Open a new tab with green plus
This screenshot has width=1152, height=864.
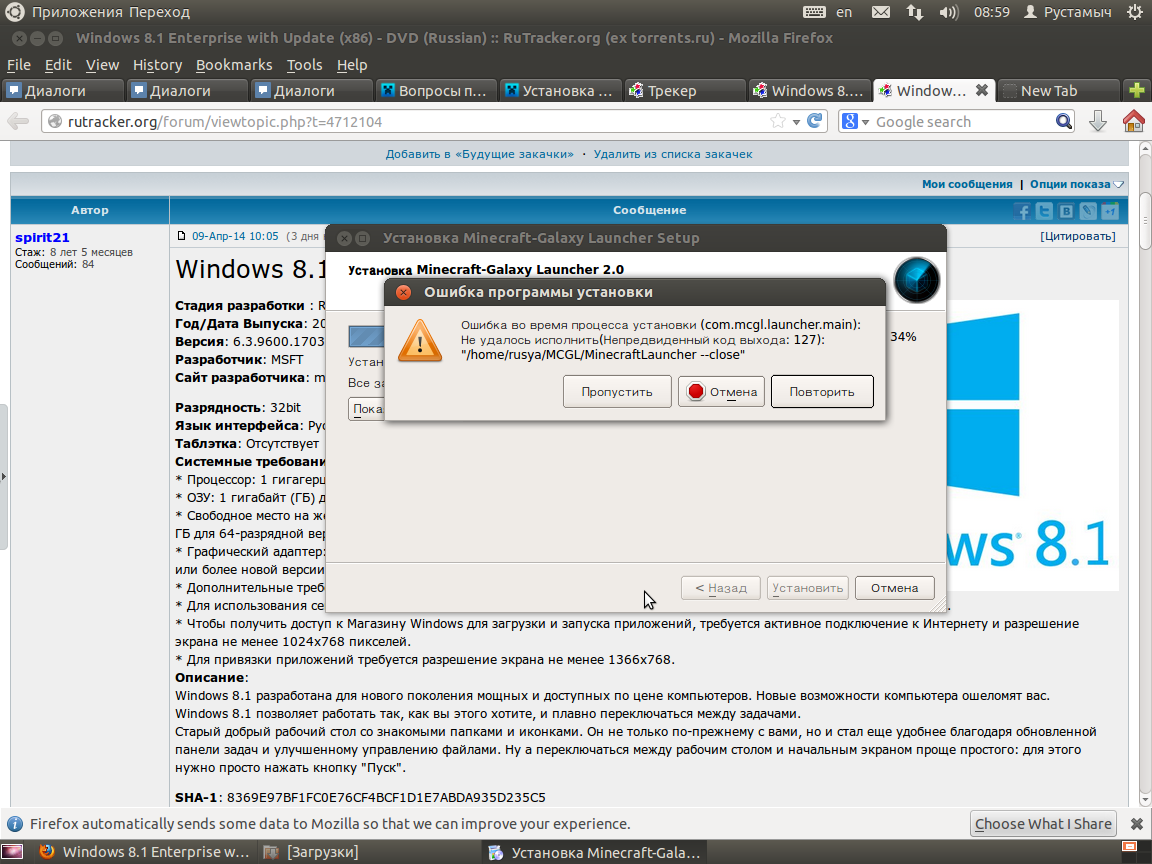[x=1137, y=90]
